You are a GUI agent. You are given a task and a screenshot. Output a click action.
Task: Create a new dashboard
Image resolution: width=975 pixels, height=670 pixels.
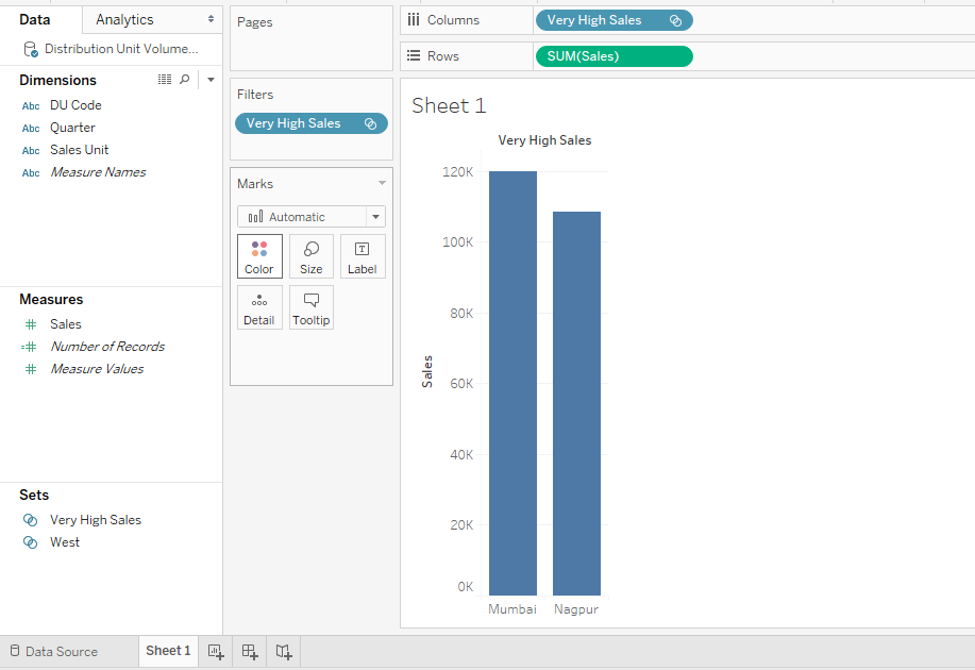[x=248, y=651]
